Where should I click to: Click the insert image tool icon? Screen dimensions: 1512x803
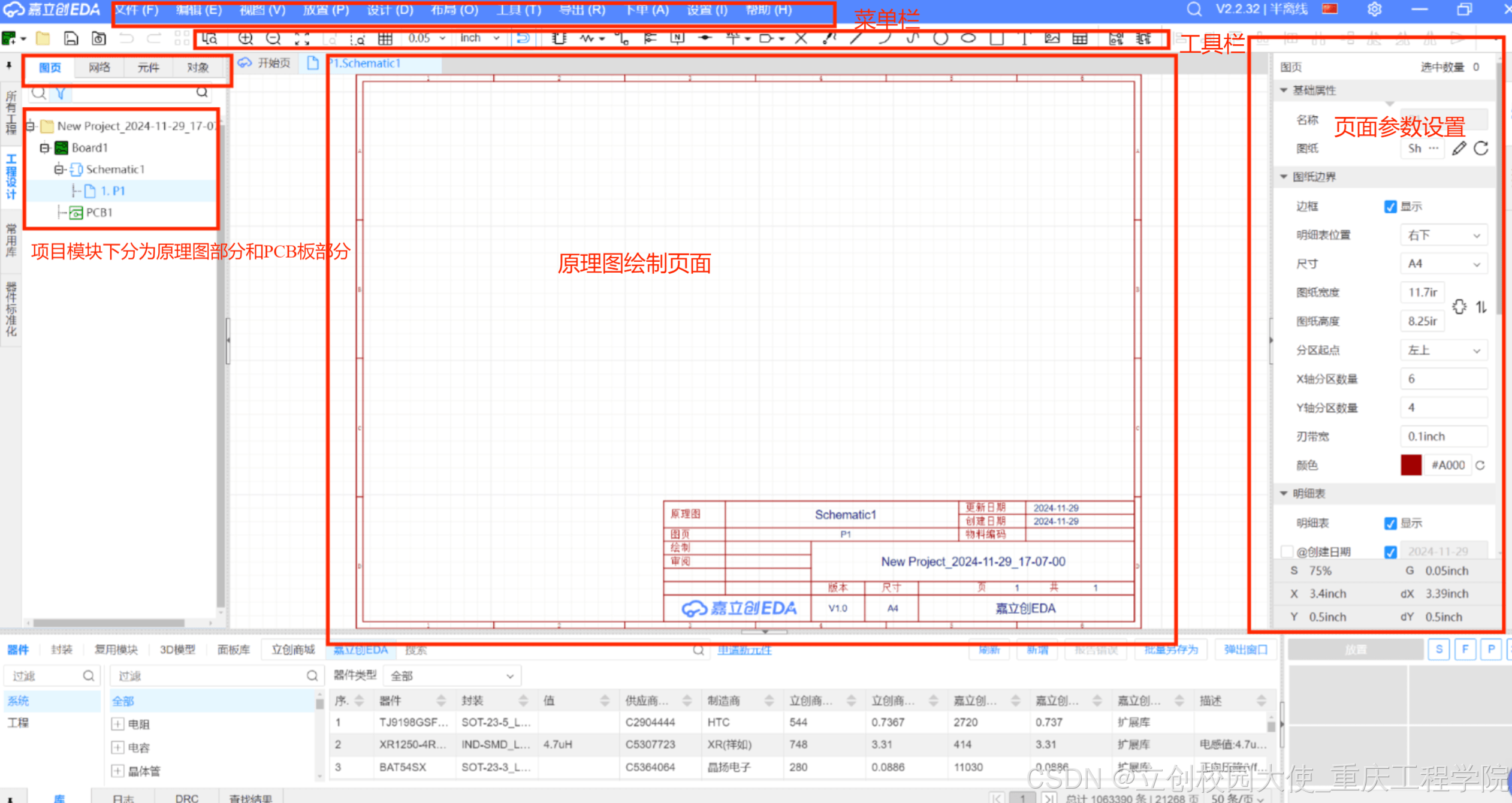coord(1052,39)
